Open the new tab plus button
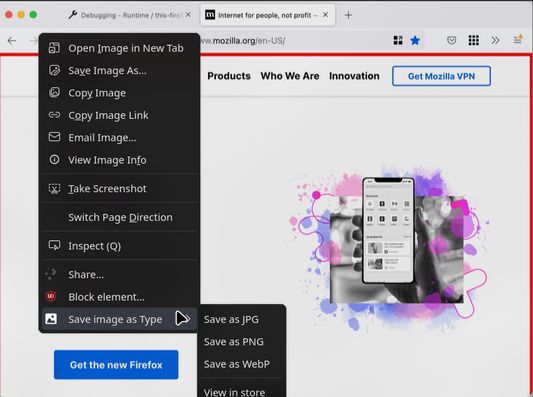This screenshot has height=397, width=533. 348,15
